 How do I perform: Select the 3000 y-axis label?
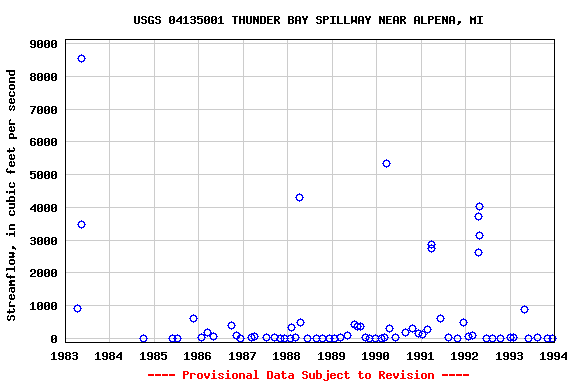click(x=43, y=241)
